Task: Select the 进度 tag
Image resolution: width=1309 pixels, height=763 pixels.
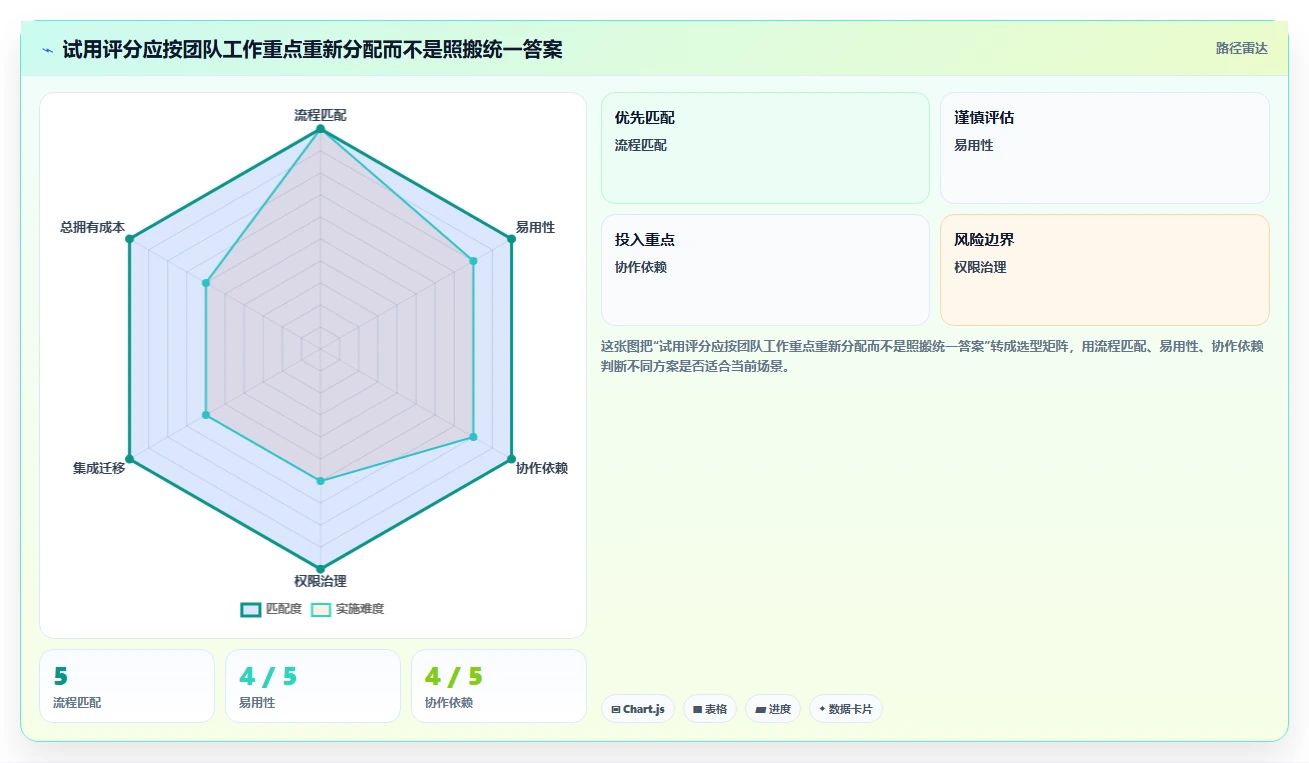Action: [773, 709]
